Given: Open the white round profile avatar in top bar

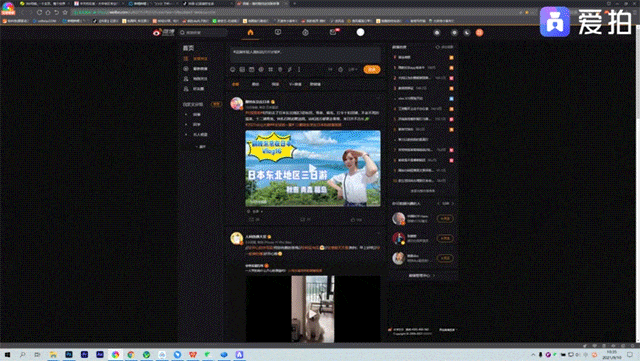Looking at the screenshot, I should pos(360,32).
